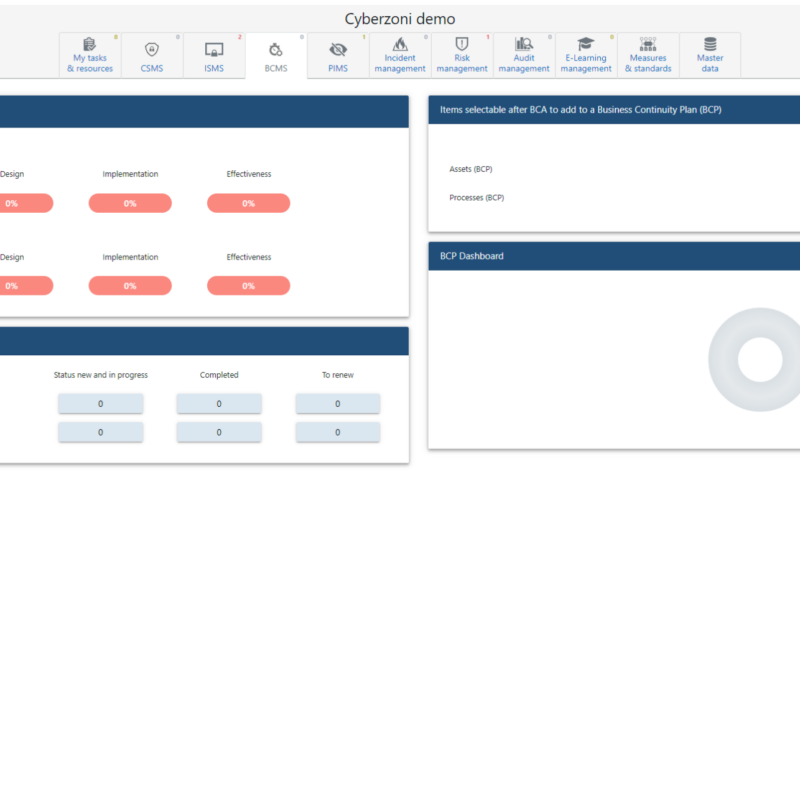The height and width of the screenshot is (800, 800).
Task: Open Master data using the database icon
Action: (710, 44)
